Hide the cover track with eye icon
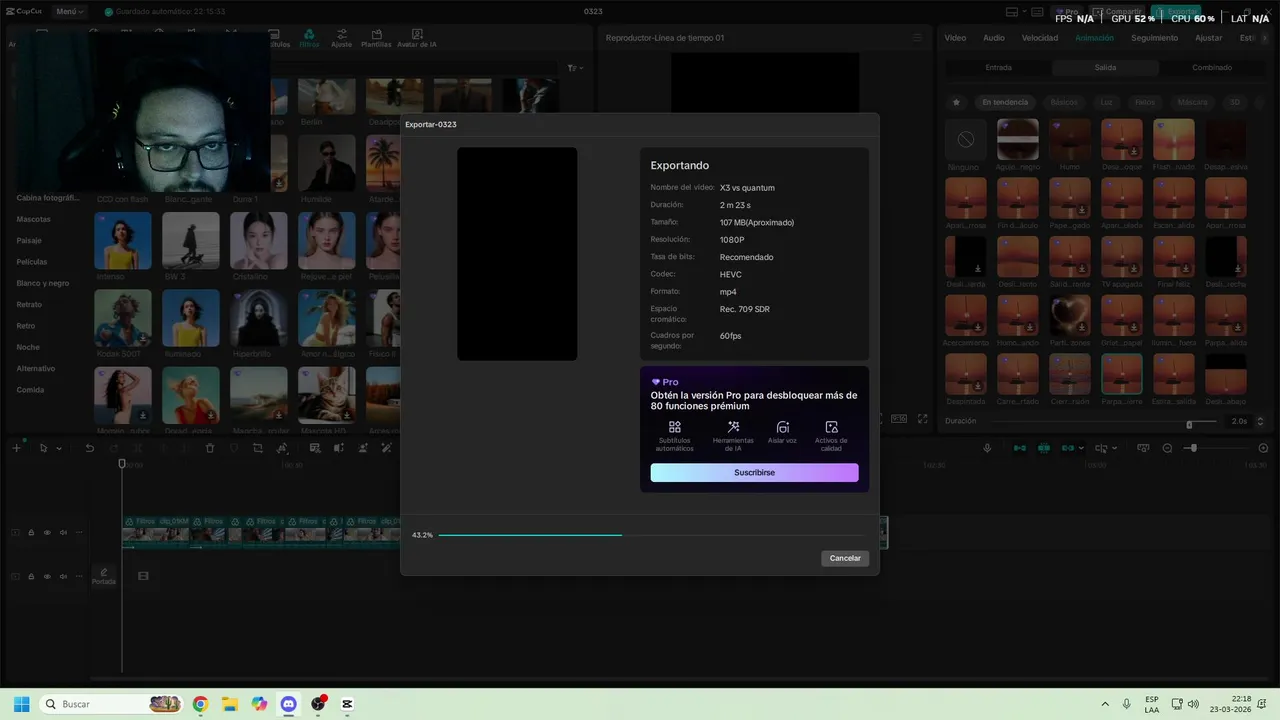This screenshot has width=1280, height=720. click(47, 576)
